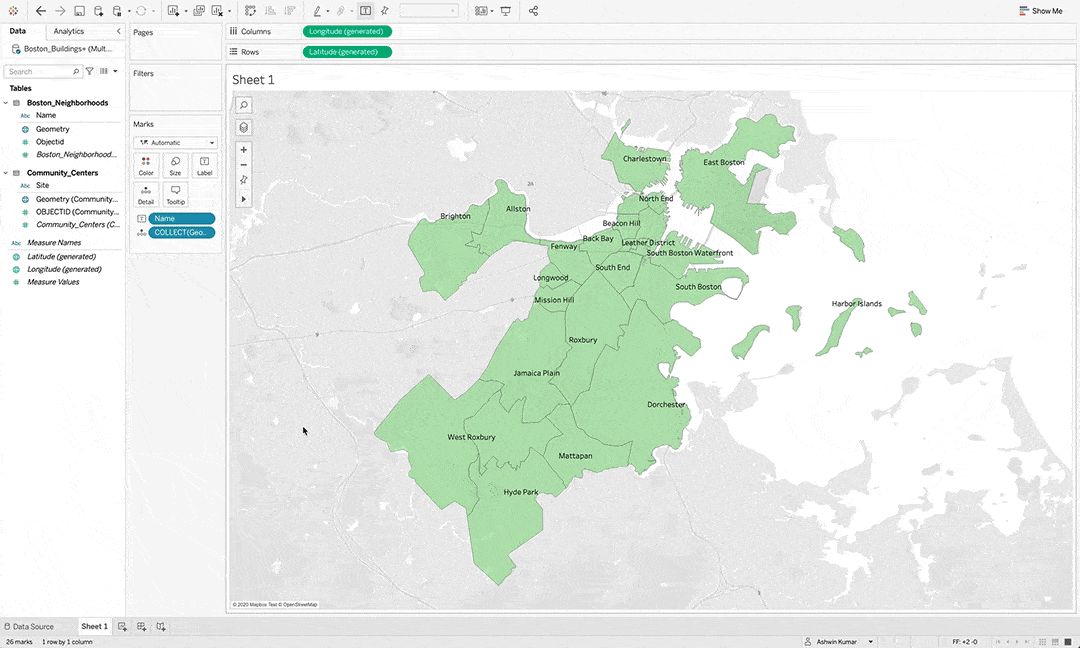Zoom in on the map

coord(244,150)
